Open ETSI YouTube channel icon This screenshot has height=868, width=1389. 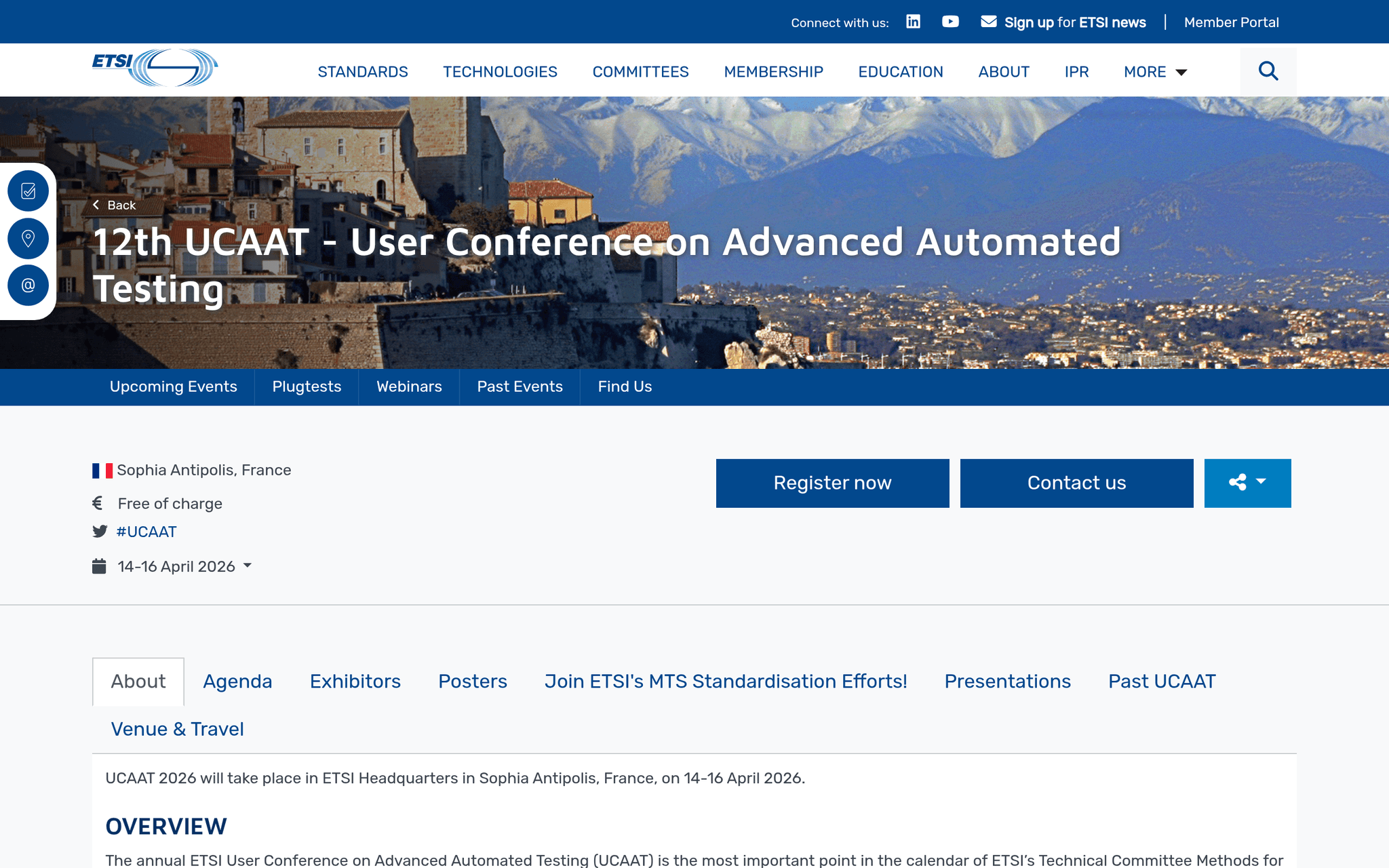click(950, 22)
